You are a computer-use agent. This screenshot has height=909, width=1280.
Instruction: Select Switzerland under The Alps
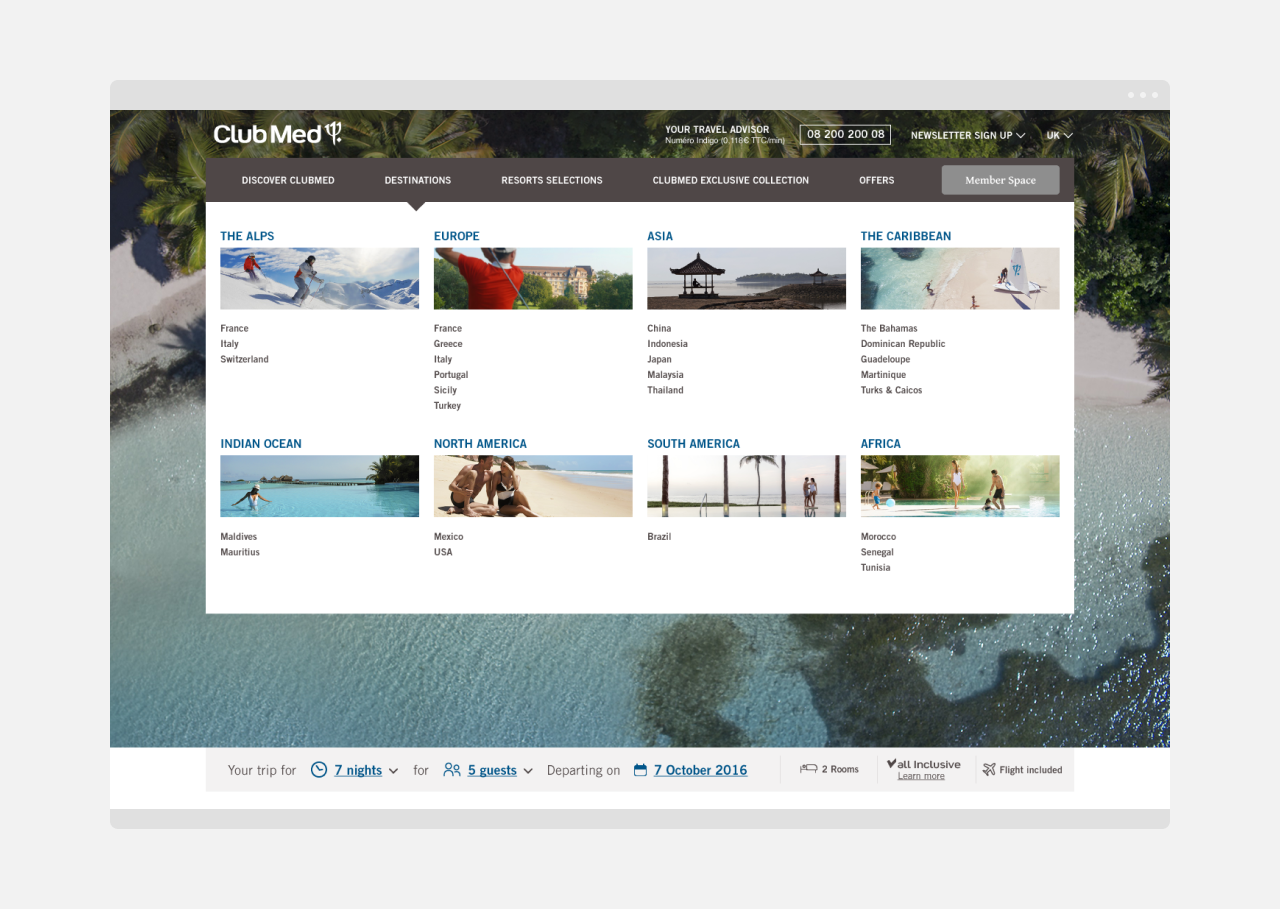coord(245,359)
